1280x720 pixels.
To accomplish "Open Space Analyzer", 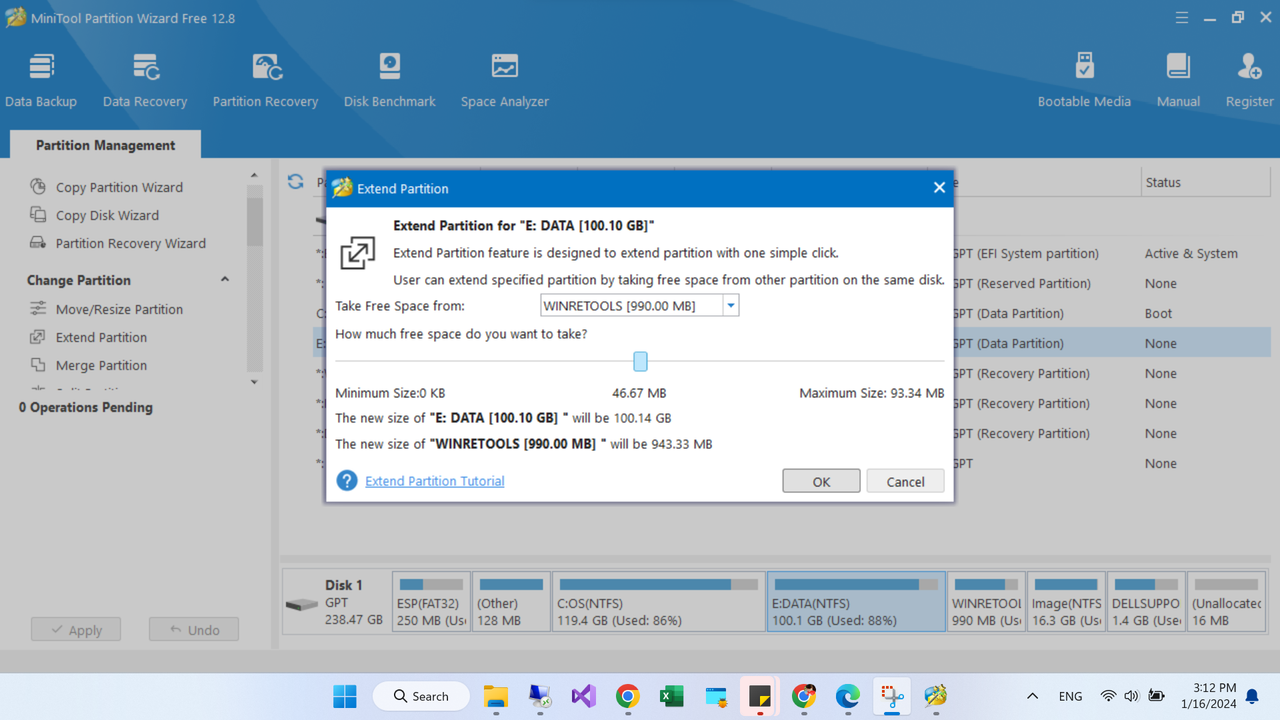I will [504, 80].
